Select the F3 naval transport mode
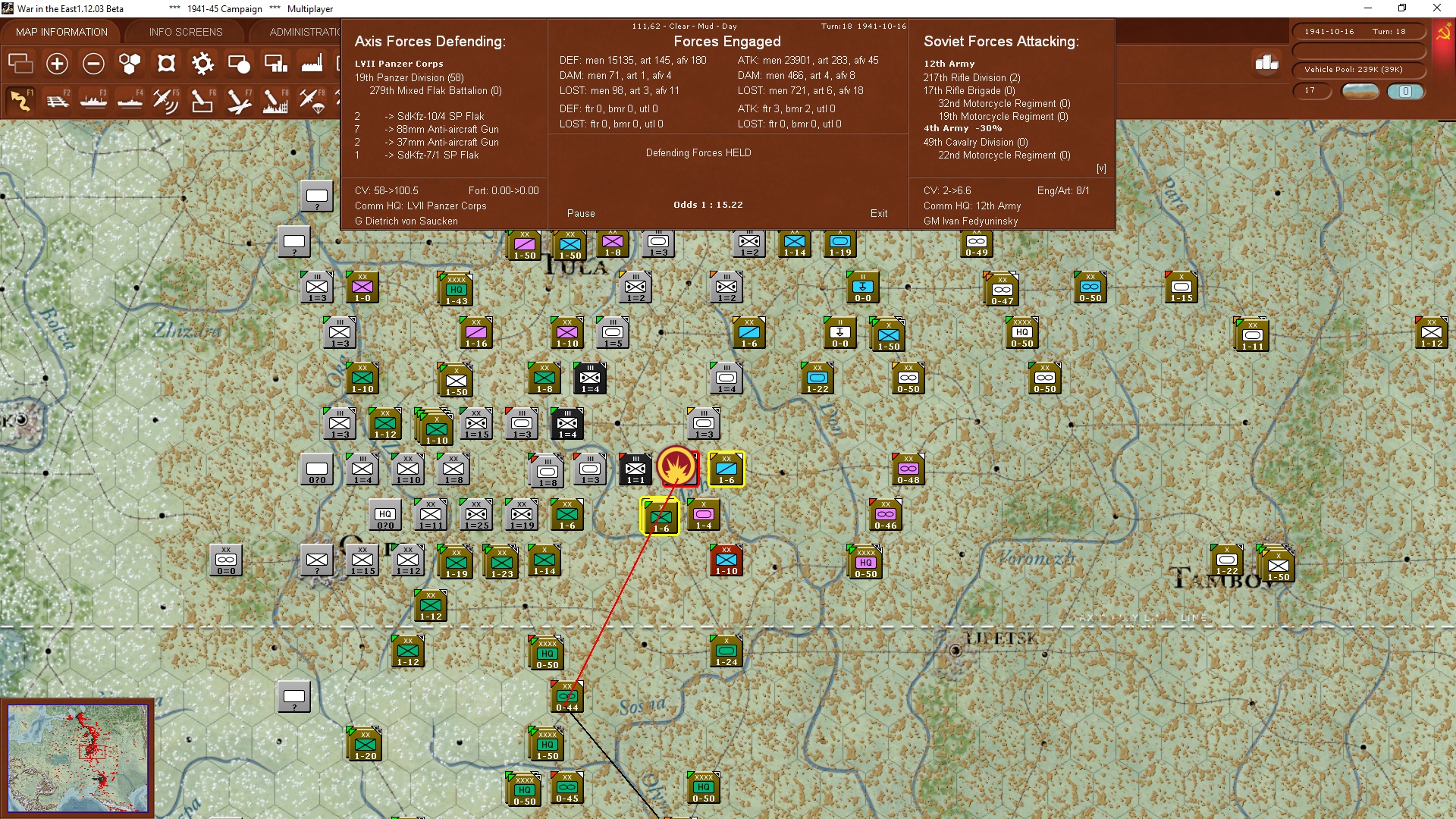 93,100
